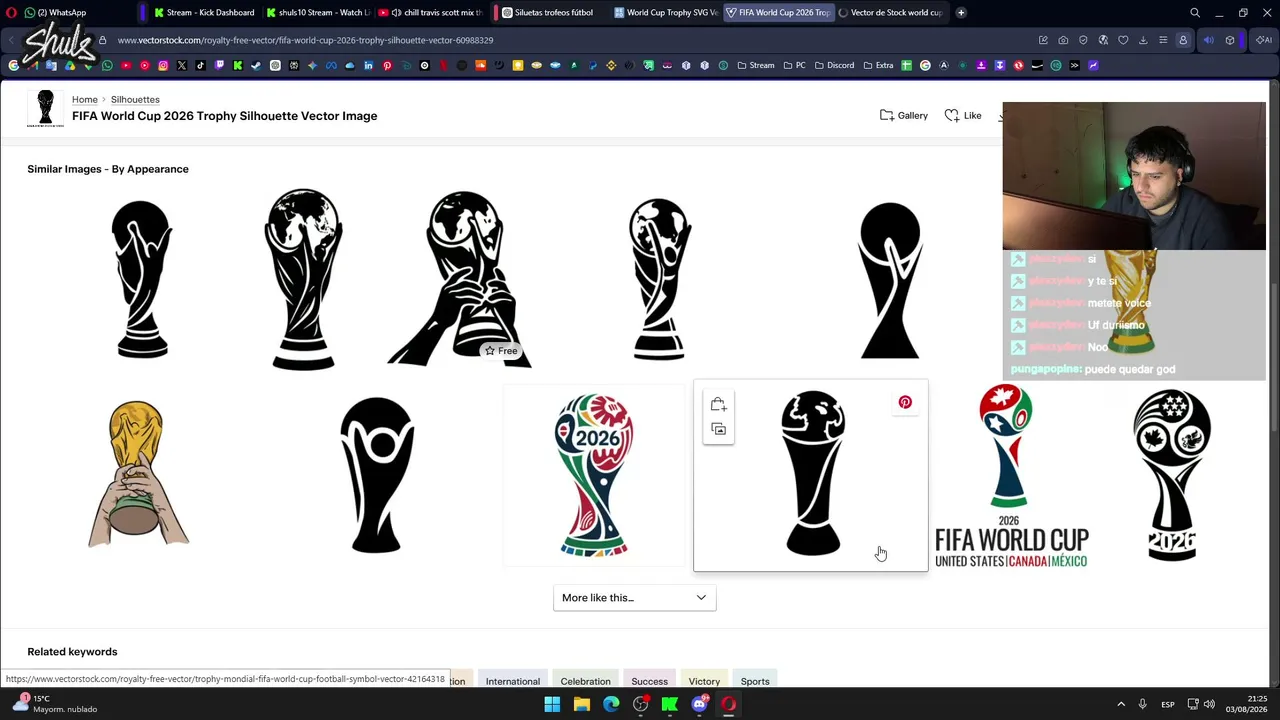This screenshot has width=1280, height=720.
Task: Open Opera browser taskbar icon
Action: (x=729, y=704)
